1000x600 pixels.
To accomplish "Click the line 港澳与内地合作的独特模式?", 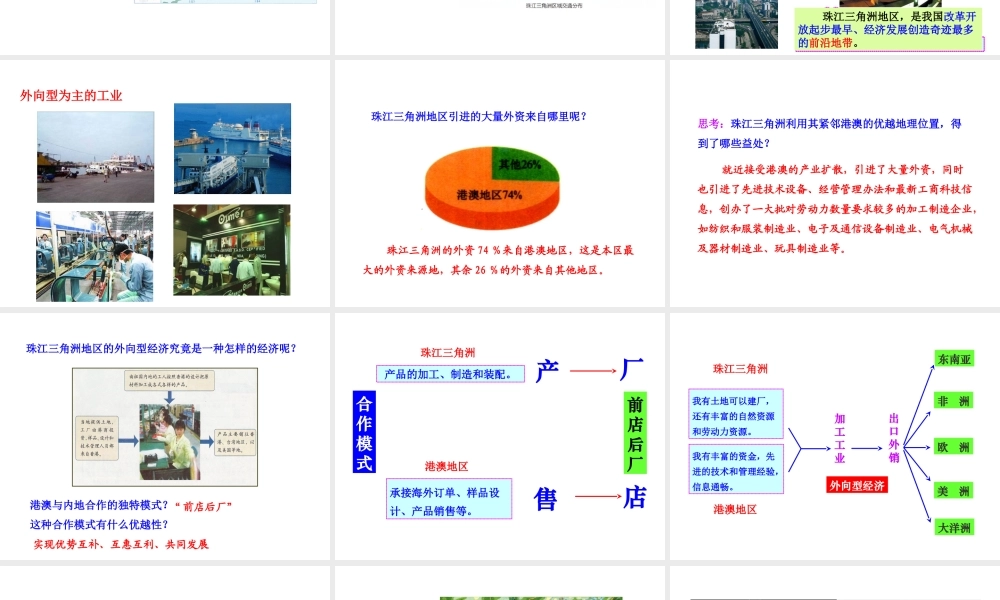I will pyautogui.click(x=99, y=505).
